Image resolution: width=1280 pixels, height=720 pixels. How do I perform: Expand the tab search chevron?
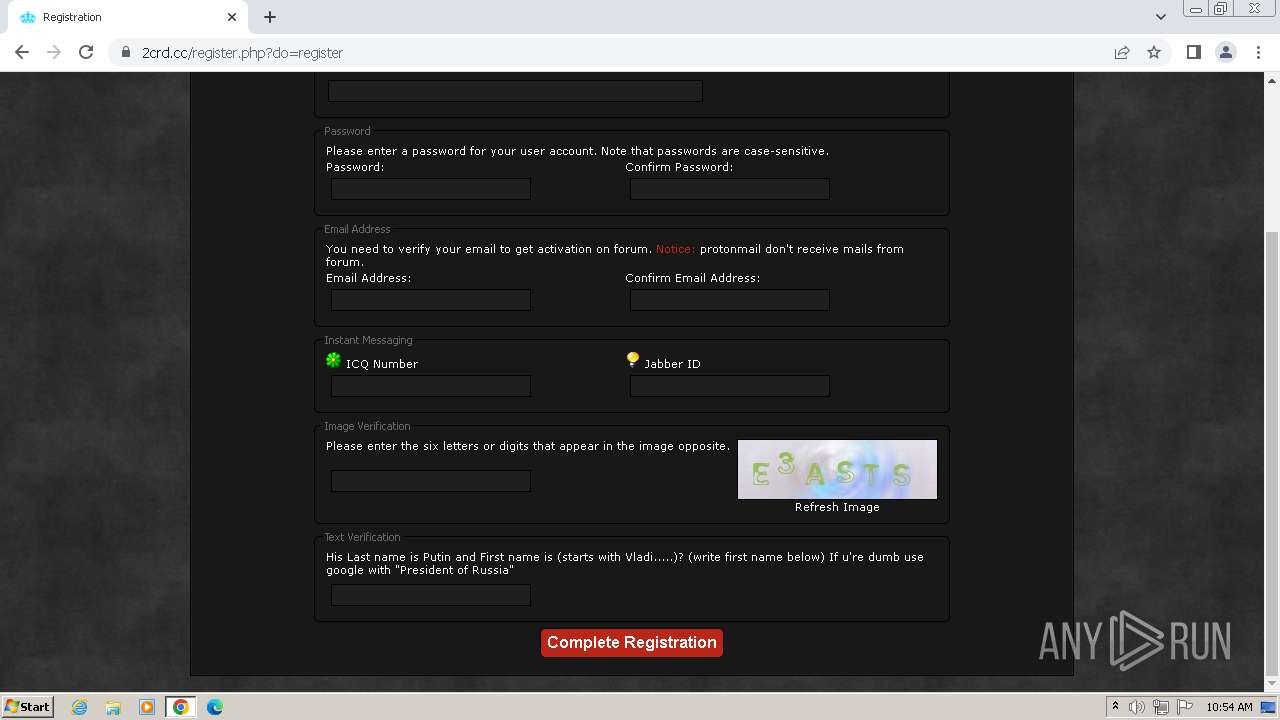point(1161,17)
